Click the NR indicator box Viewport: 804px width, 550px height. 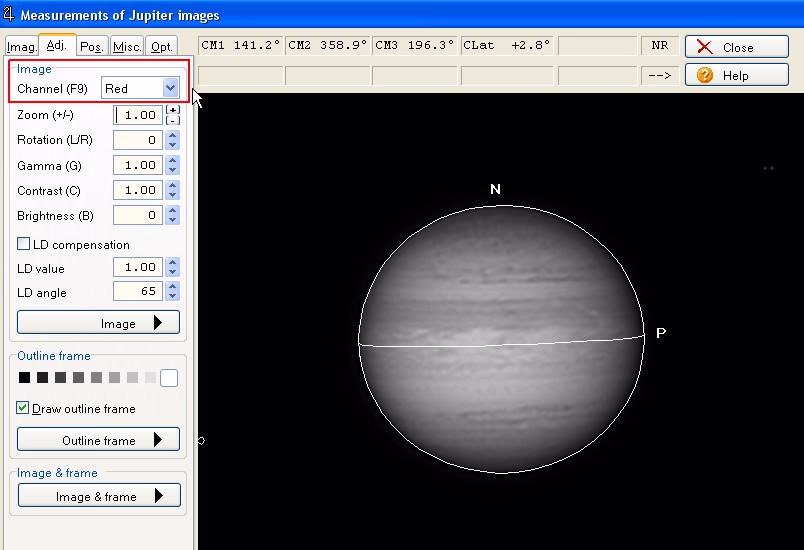(659, 46)
